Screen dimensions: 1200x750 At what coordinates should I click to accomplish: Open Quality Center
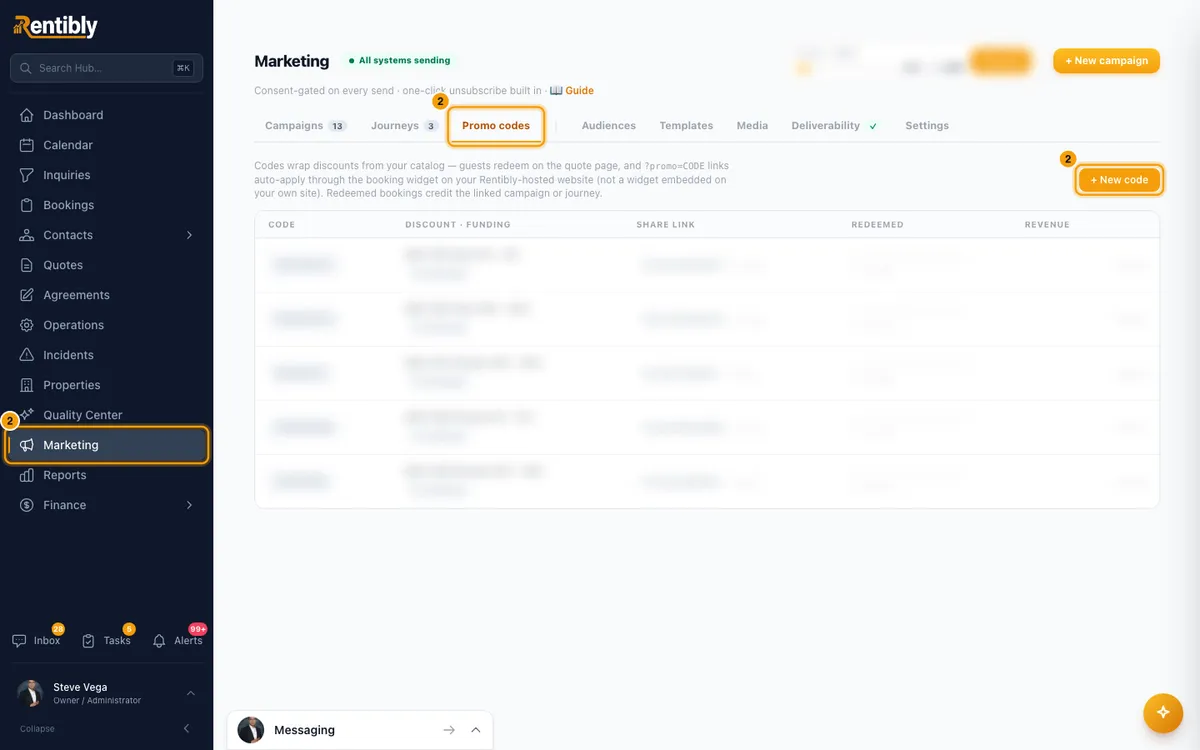tap(106, 415)
